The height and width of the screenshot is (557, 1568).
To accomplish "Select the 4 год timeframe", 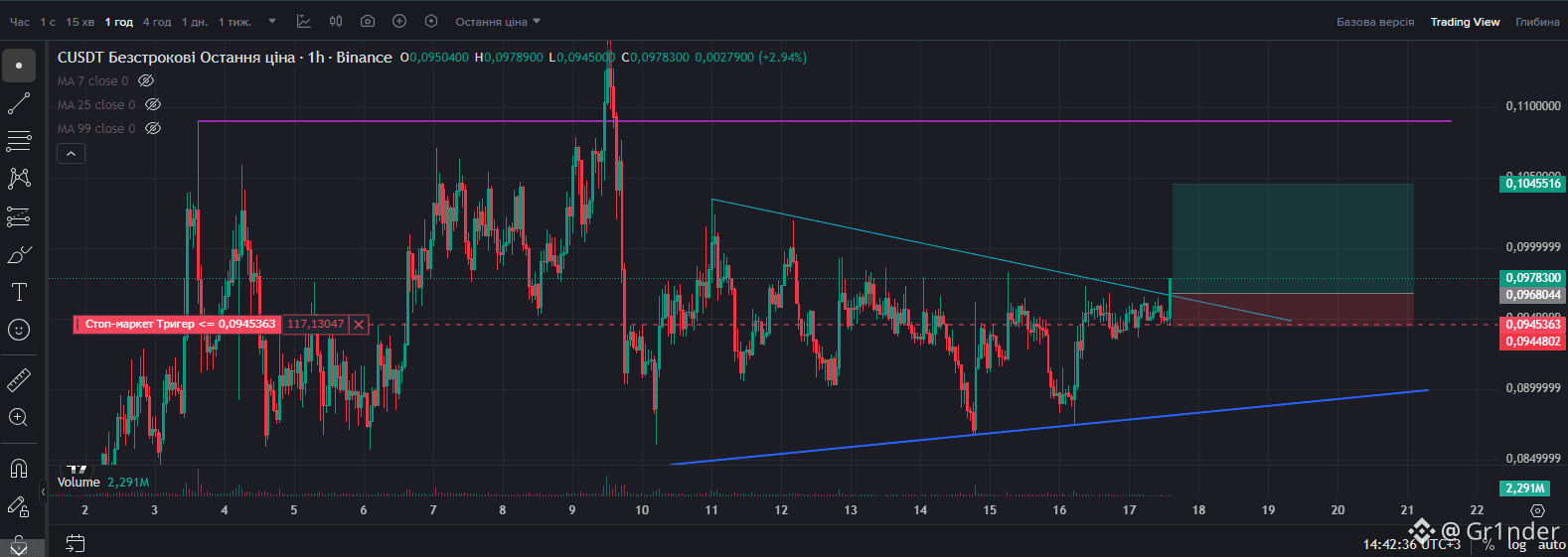I will click(157, 21).
